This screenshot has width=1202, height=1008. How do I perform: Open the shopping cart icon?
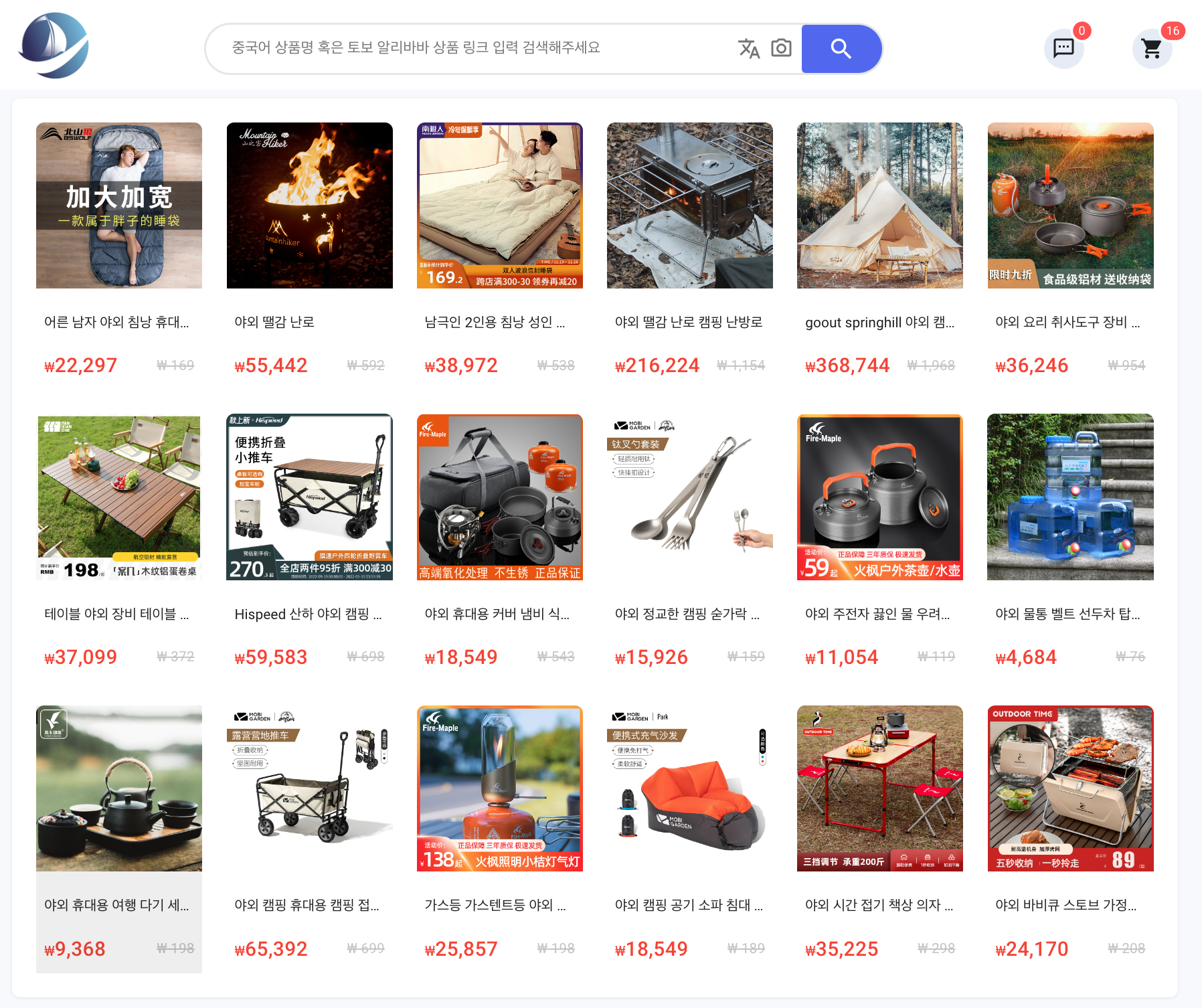[x=1152, y=48]
